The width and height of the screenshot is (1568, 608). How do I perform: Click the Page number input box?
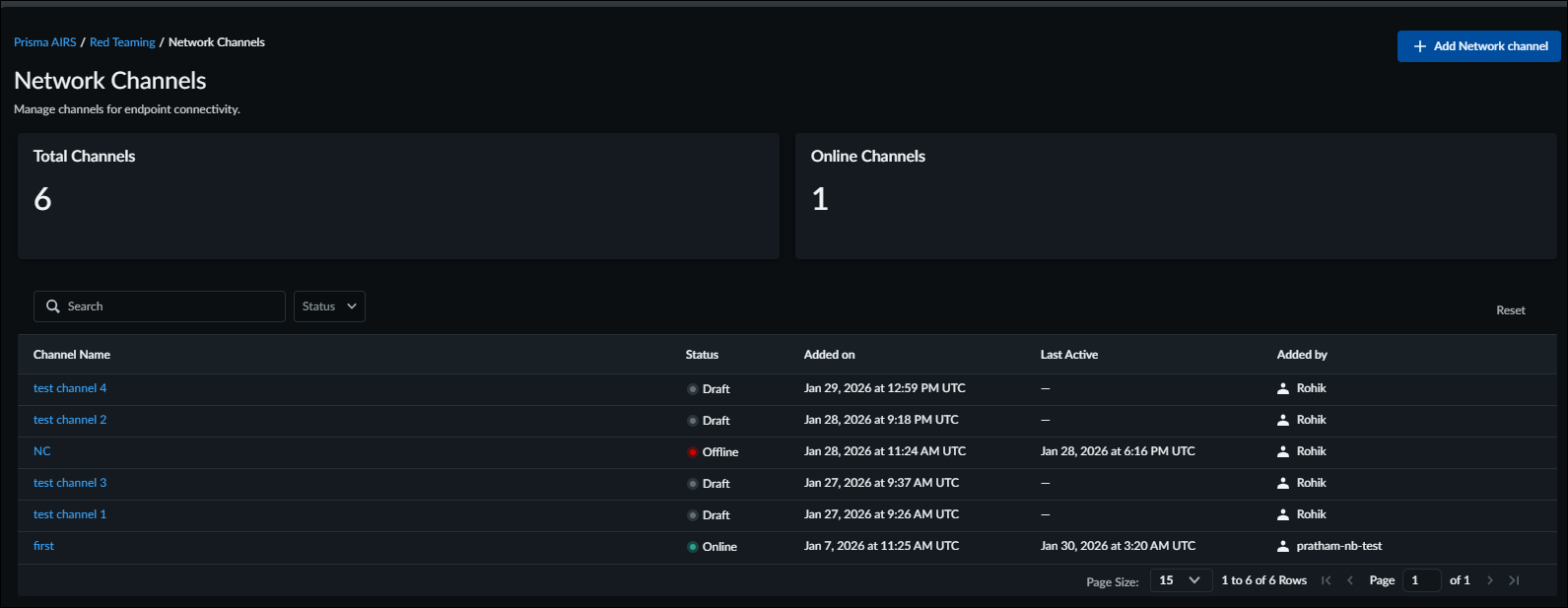[x=1421, y=580]
